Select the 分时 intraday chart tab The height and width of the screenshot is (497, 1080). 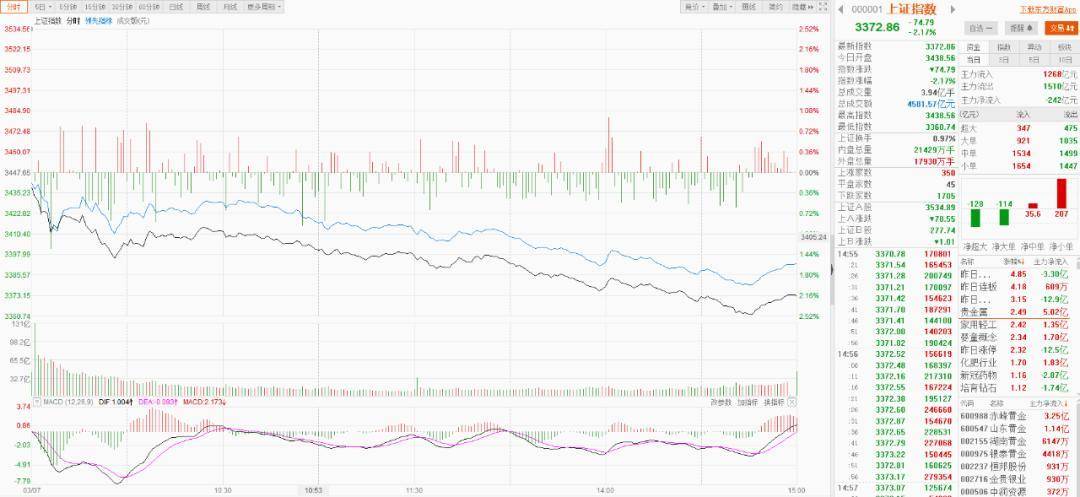pyautogui.click(x=14, y=7)
